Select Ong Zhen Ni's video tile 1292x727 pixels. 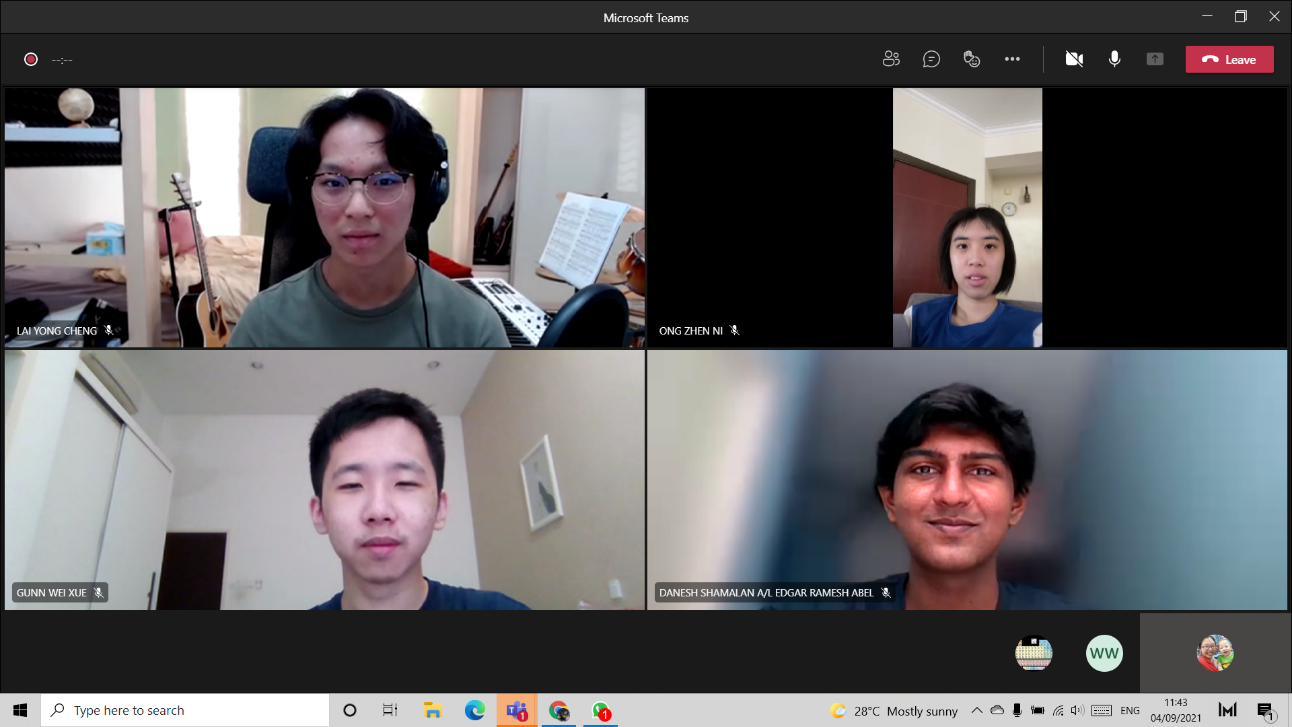click(967, 217)
